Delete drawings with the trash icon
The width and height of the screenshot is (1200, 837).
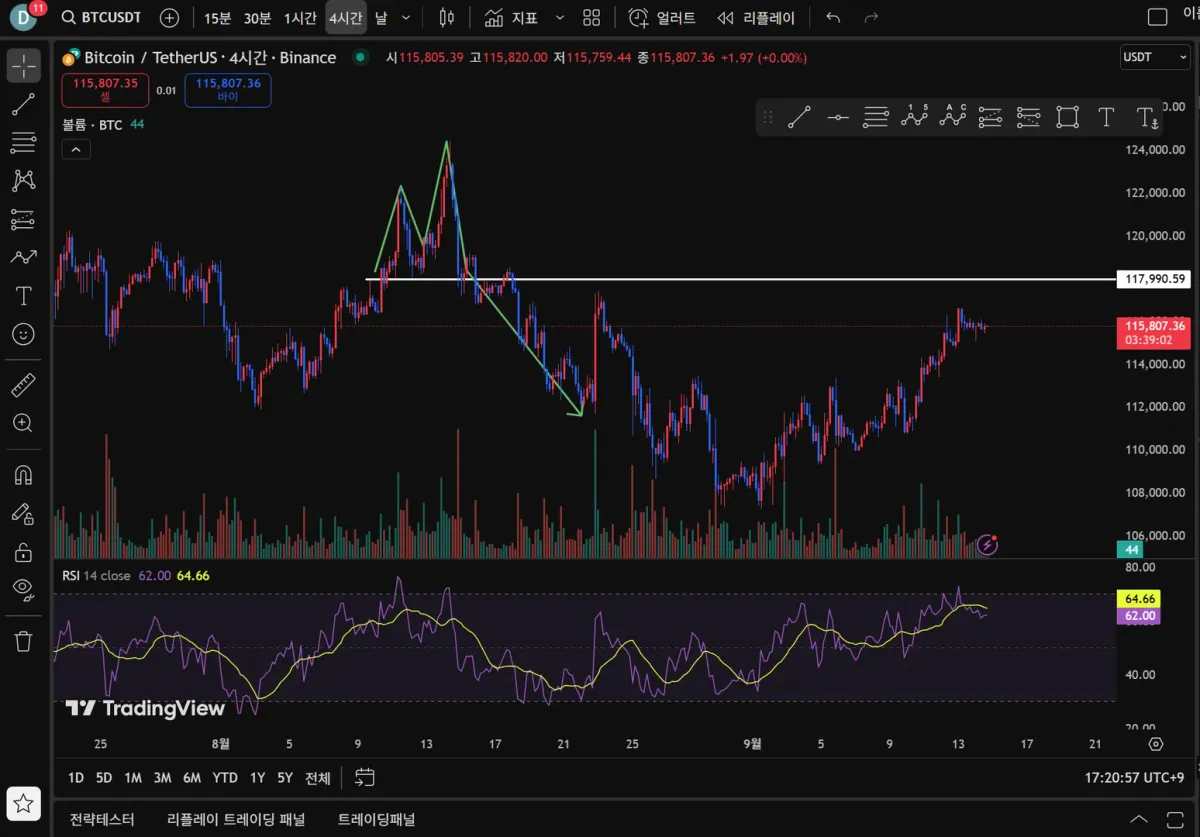[x=23, y=641]
